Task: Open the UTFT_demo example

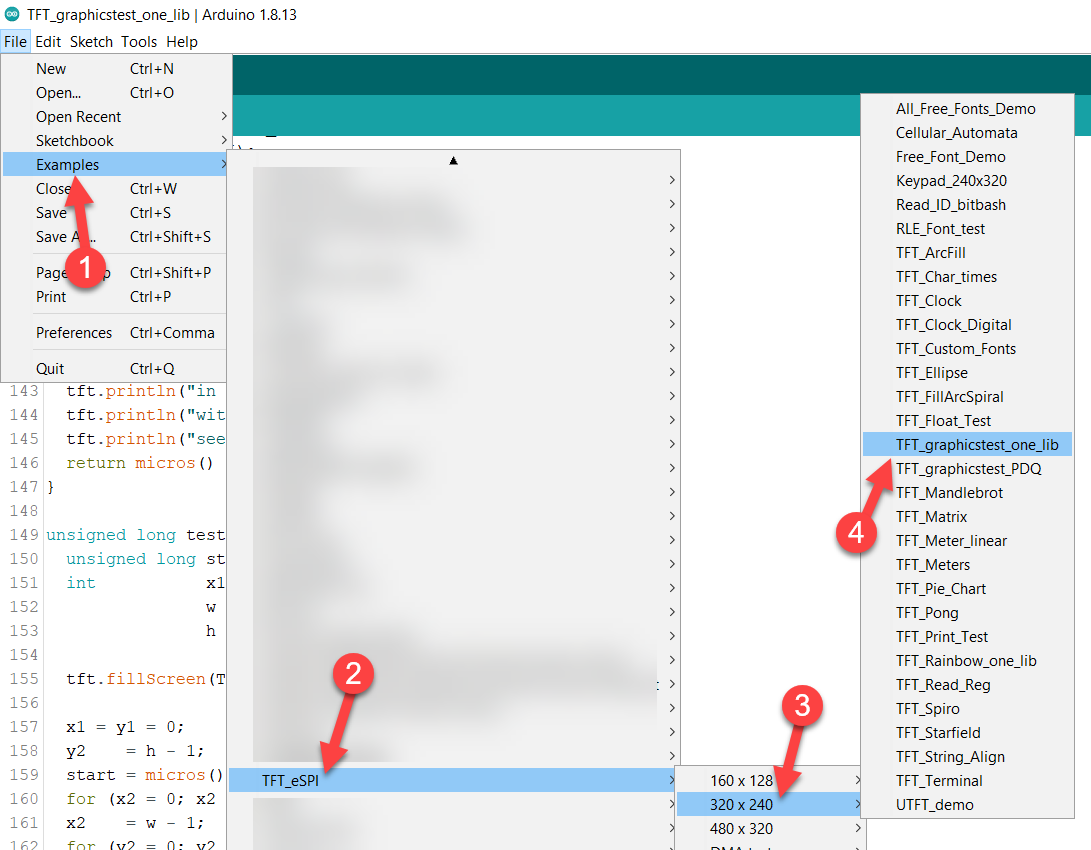Action: (967, 805)
